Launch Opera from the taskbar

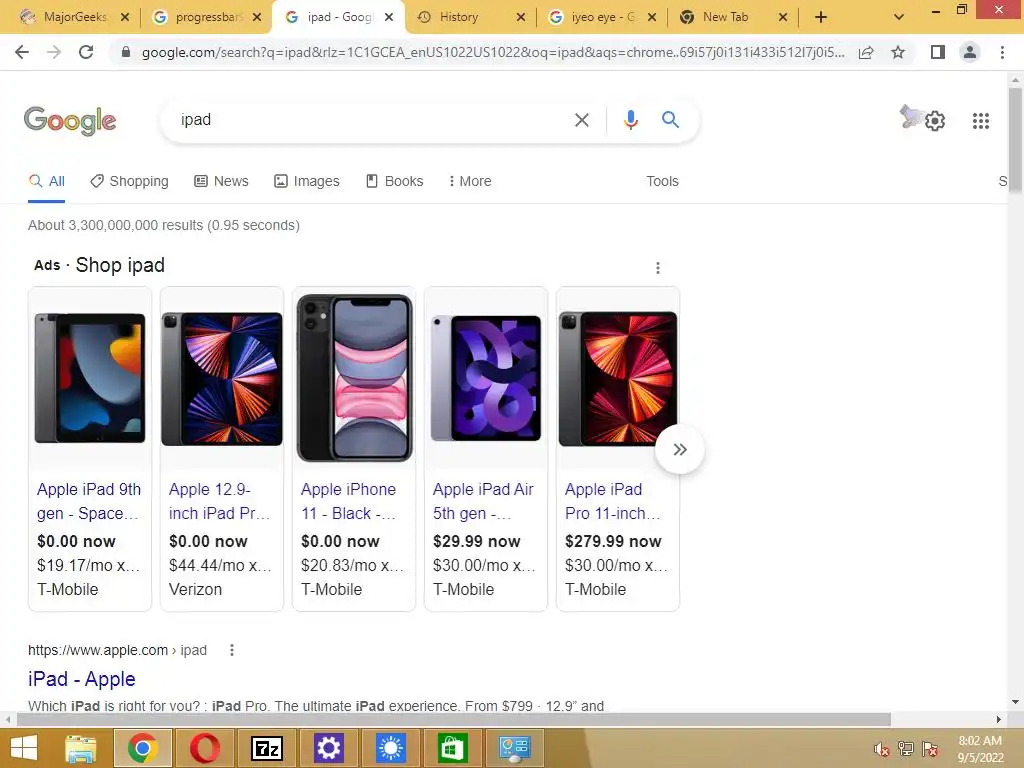click(204, 748)
